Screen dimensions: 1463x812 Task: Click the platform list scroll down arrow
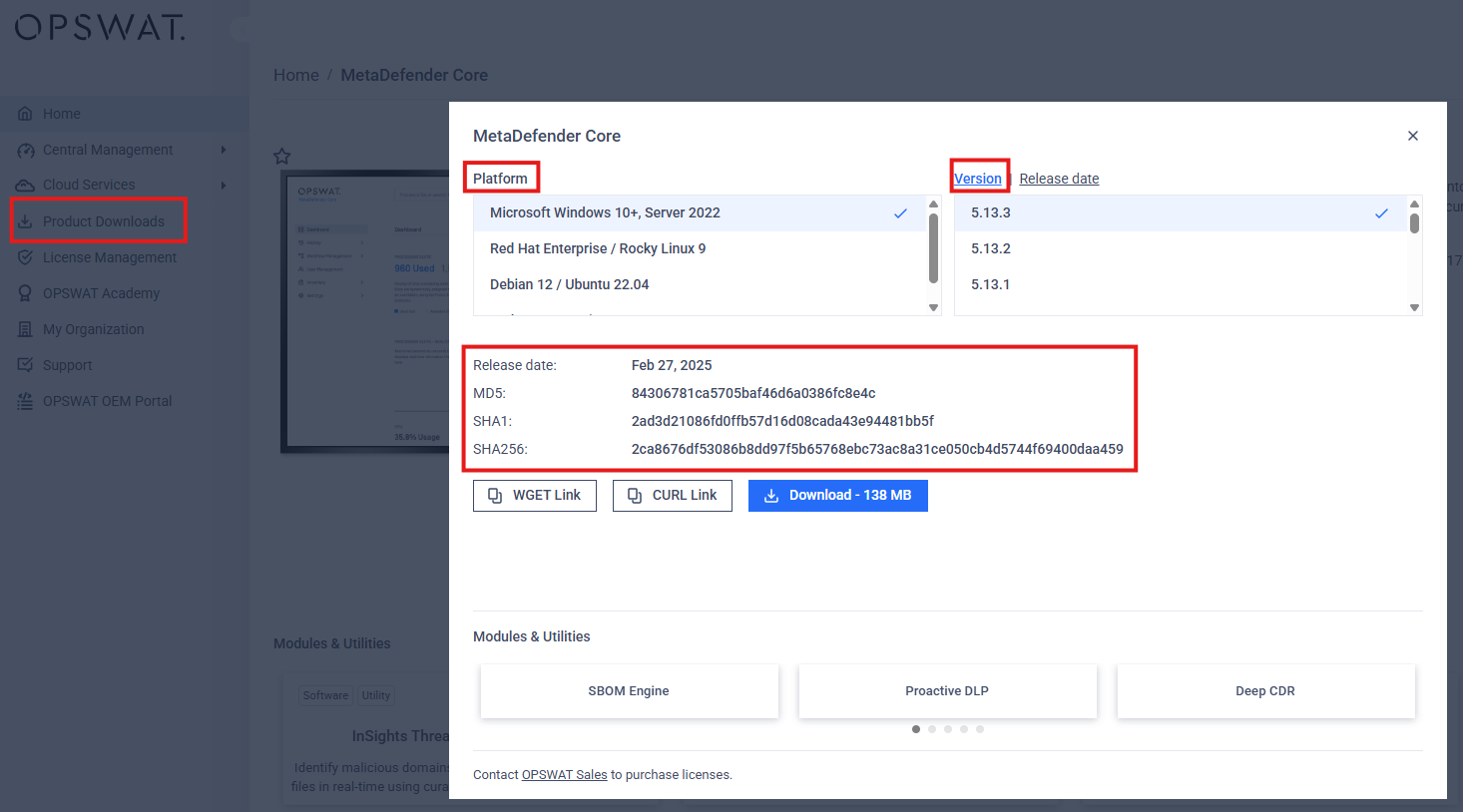[934, 308]
